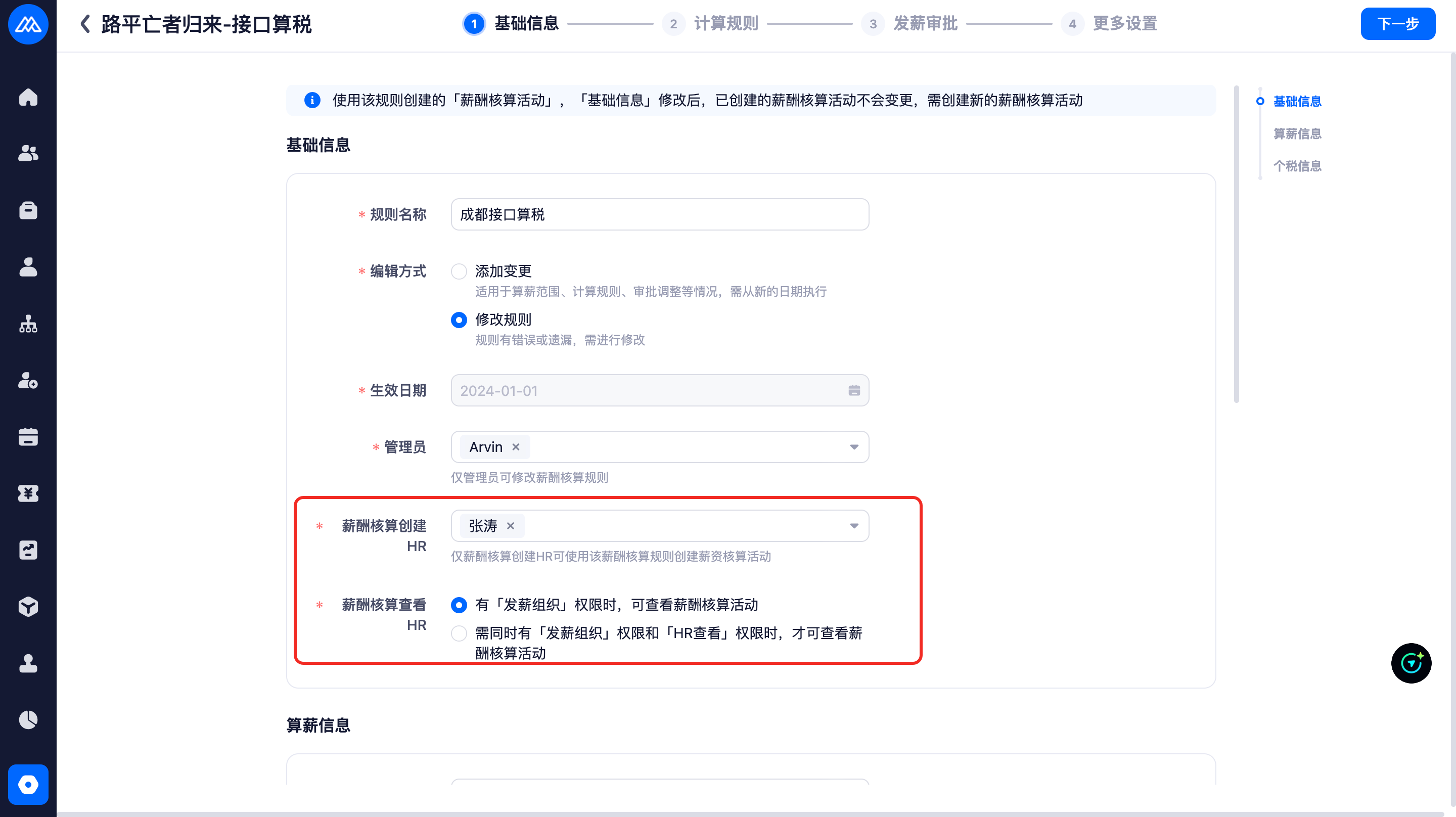This screenshot has width=1456, height=817.
Task: Click the app logo in the sidebar
Action: (x=28, y=24)
